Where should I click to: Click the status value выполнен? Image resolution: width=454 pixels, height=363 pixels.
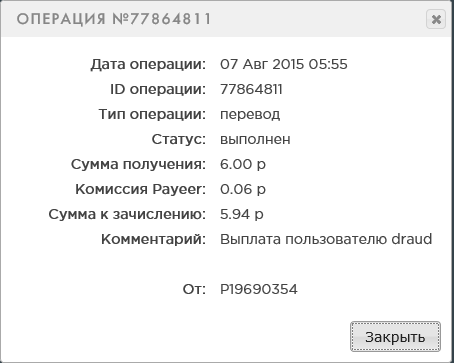pos(255,139)
